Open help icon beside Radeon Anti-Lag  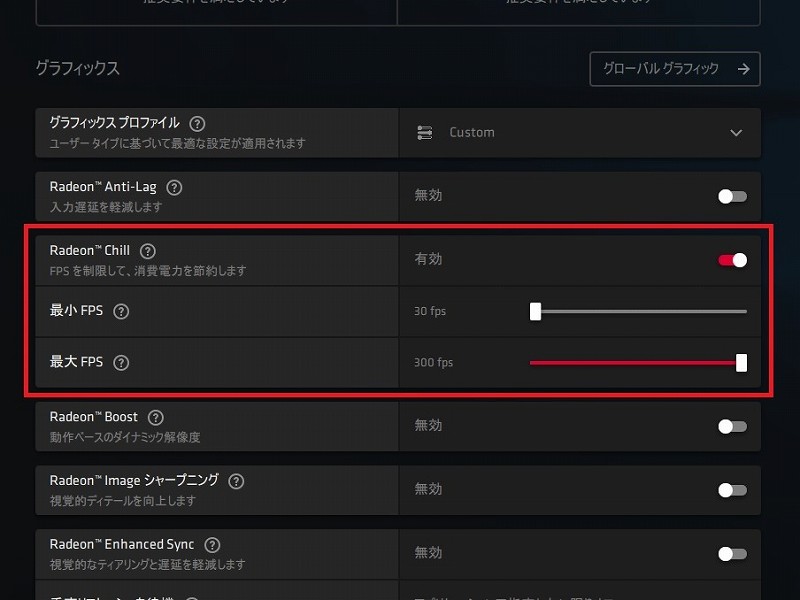tap(174, 187)
